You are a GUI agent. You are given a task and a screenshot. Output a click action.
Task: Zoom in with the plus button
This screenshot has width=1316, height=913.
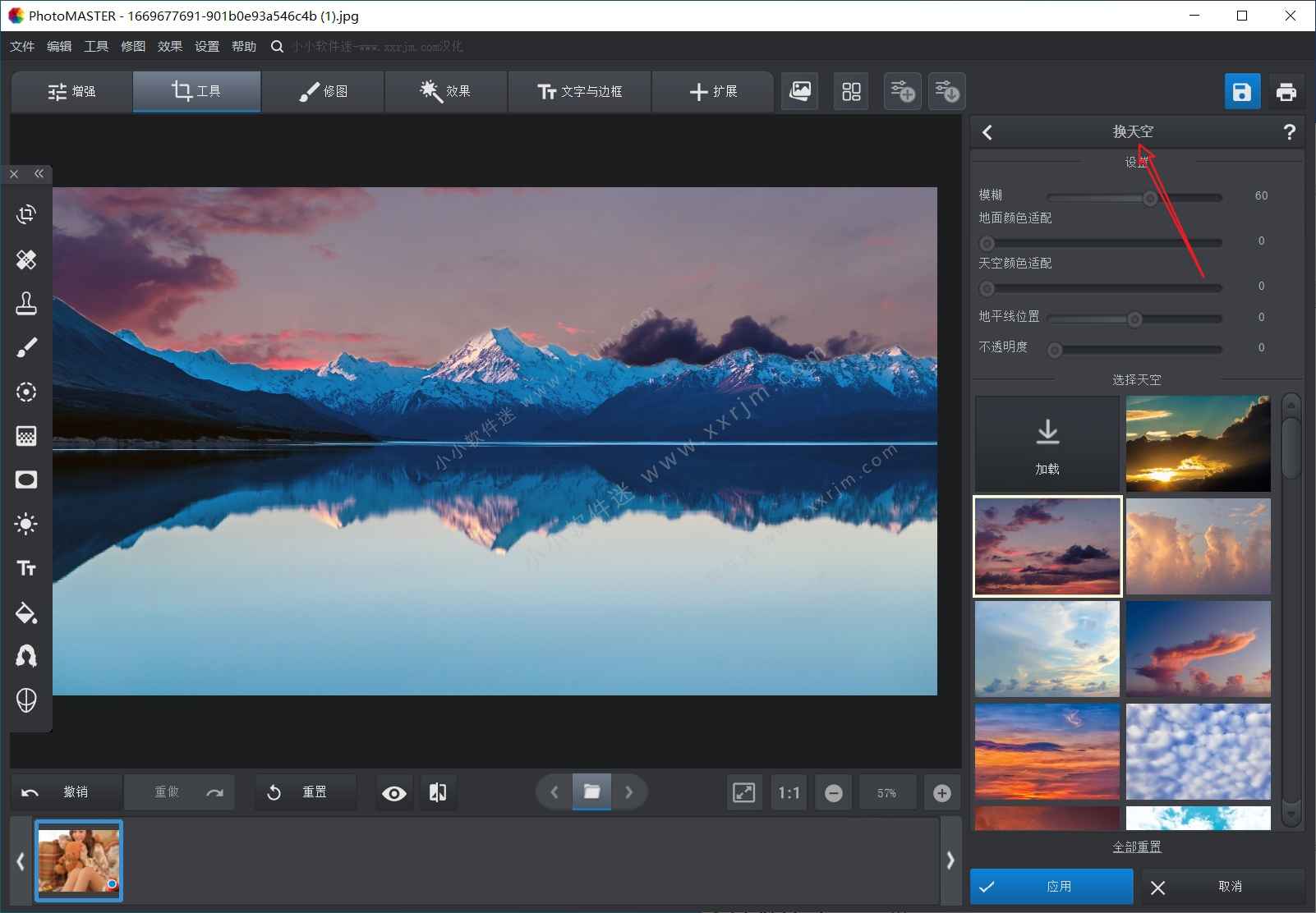tap(942, 793)
